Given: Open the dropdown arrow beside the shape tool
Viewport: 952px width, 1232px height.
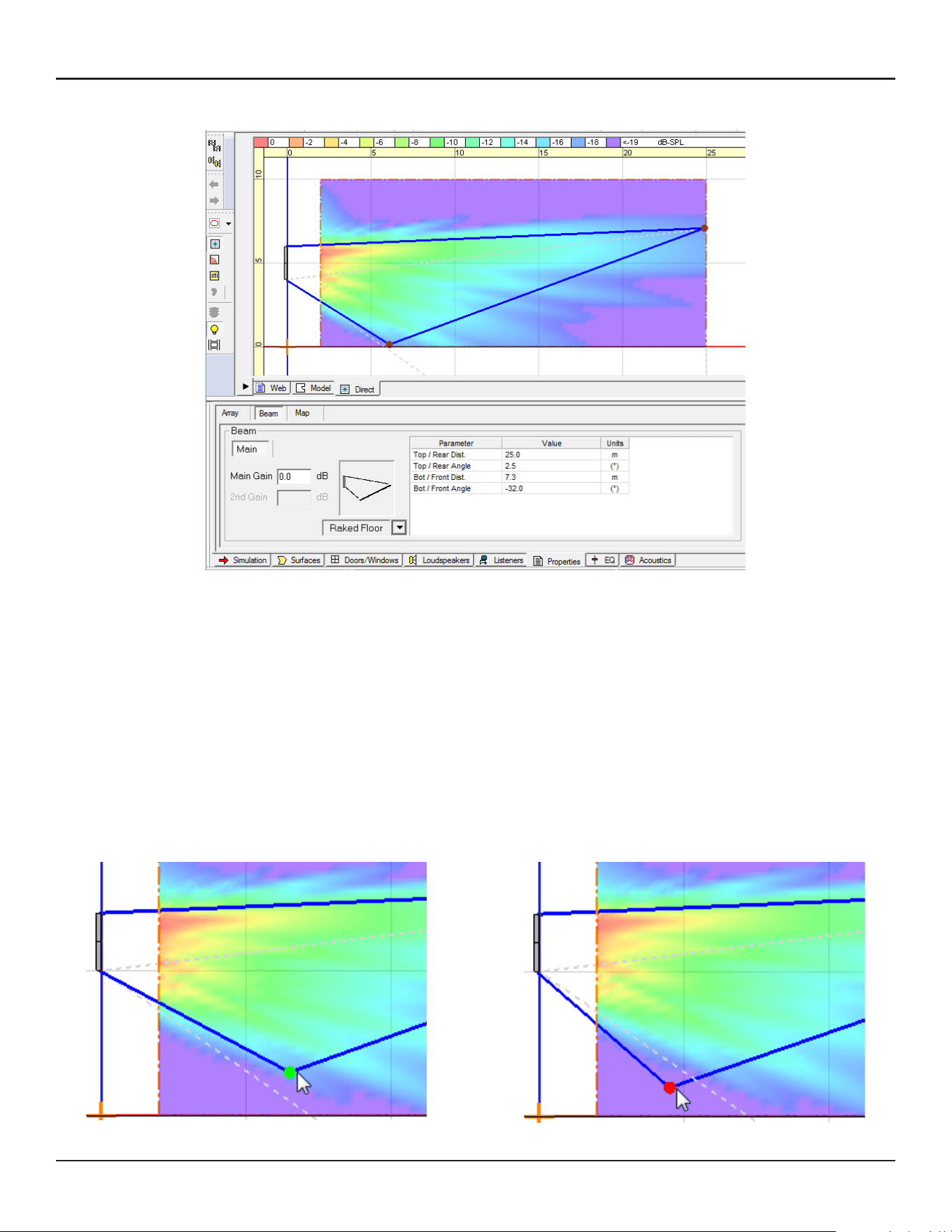Looking at the screenshot, I should (229, 224).
